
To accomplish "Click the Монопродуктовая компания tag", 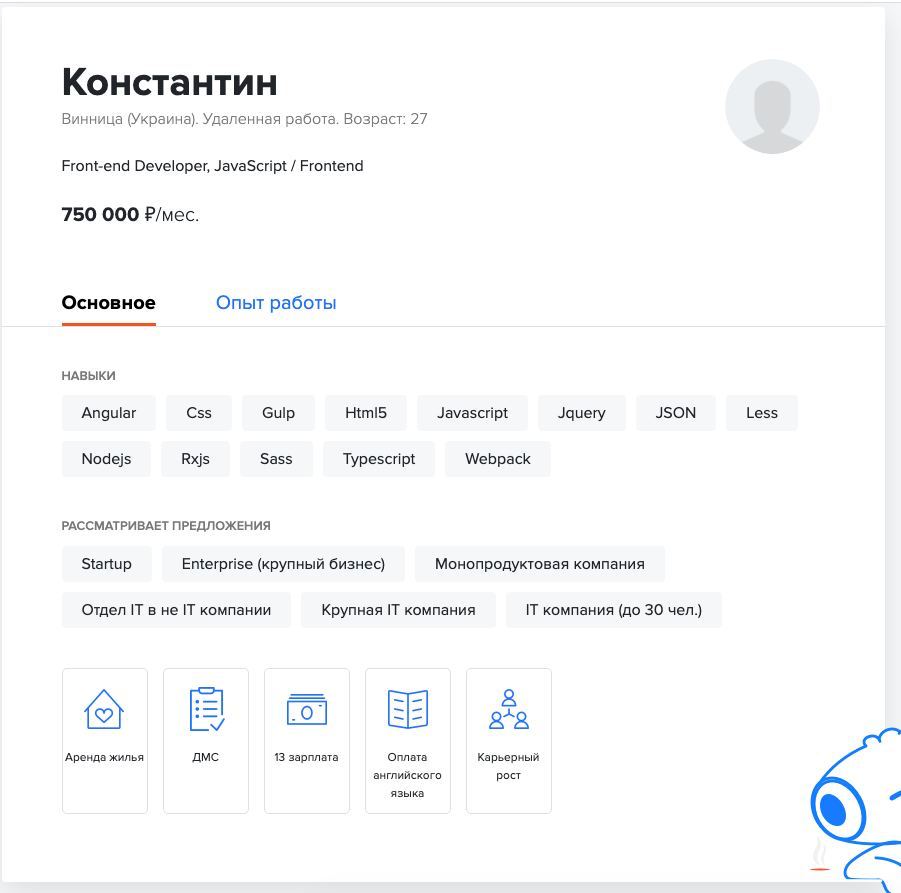I will pyautogui.click(x=540, y=564).
